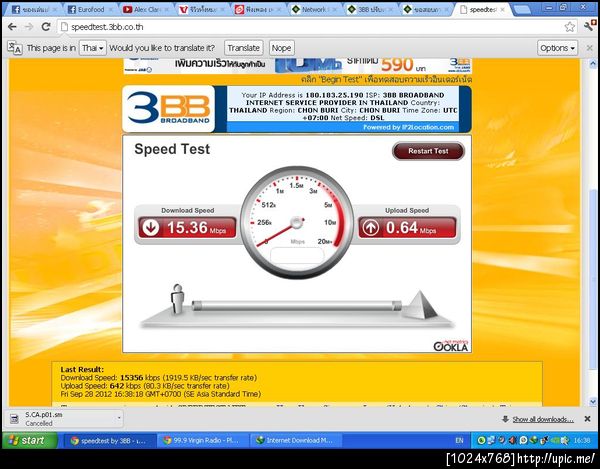Switch to the Alex Clare YouTube tab
Screen dimensions: 600x469
tap(147, 10)
